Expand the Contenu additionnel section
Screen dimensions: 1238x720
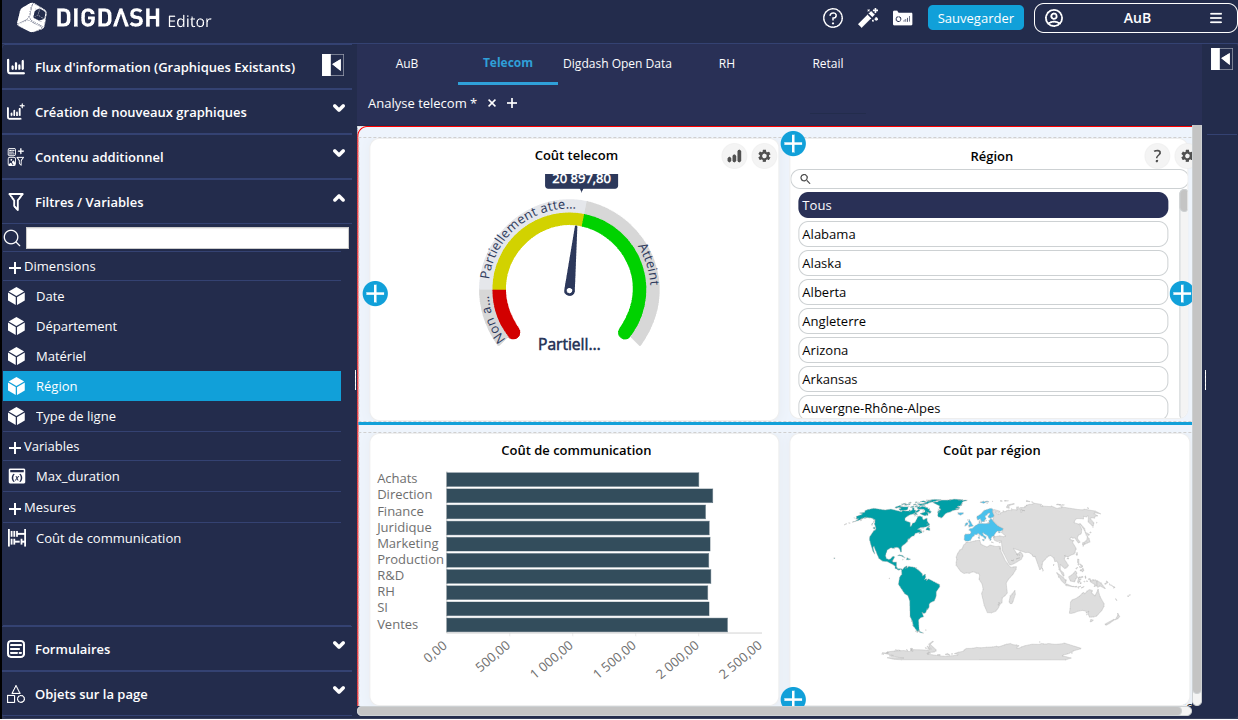point(339,154)
